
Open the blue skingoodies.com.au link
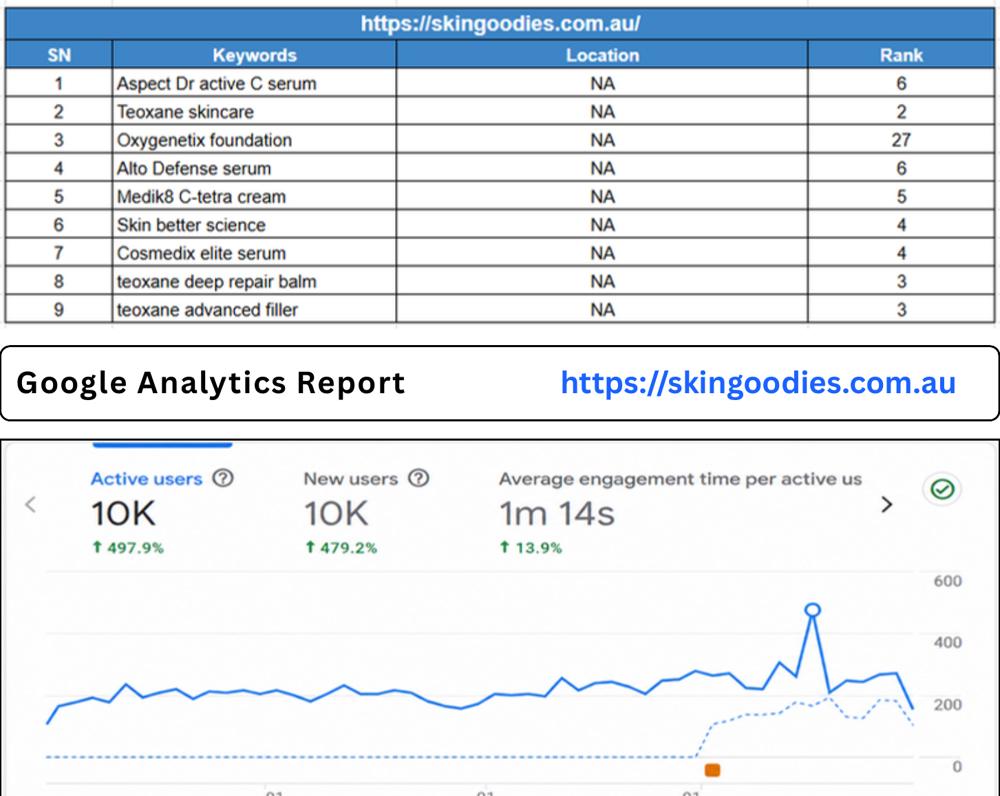[x=758, y=383]
